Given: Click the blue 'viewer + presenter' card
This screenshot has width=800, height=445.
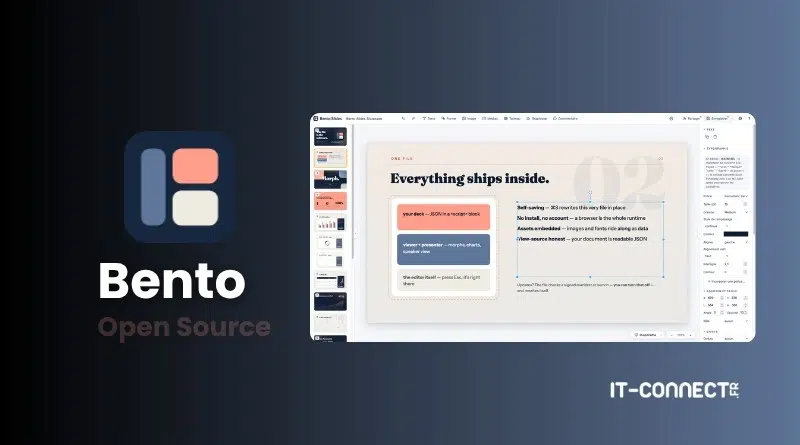Looking at the screenshot, I should point(443,250).
